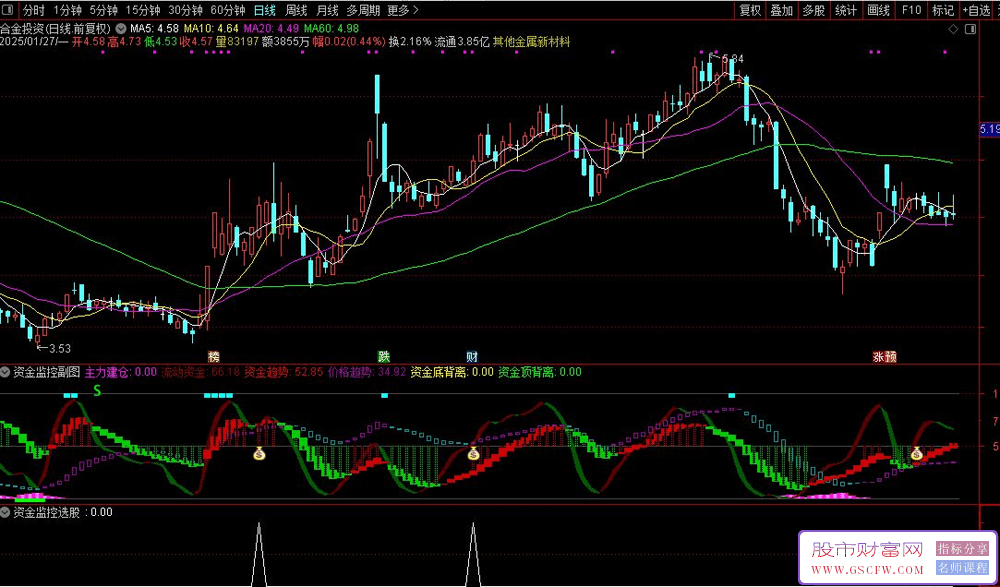This screenshot has width=1000, height=587.
Task: Click the 价格趋势 indicator value
Action: [x=367, y=371]
